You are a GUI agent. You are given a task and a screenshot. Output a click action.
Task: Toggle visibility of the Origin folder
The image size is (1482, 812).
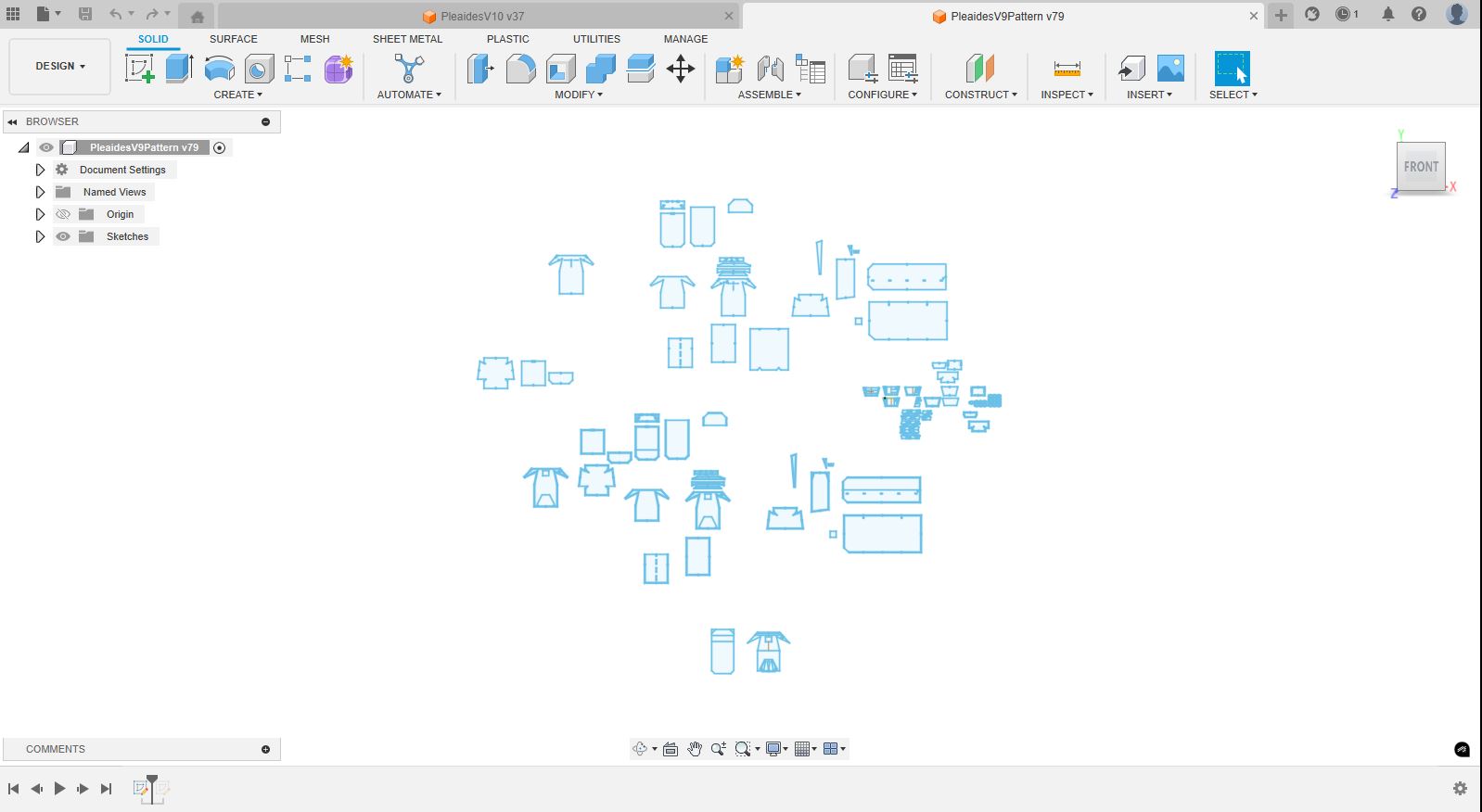click(x=63, y=214)
